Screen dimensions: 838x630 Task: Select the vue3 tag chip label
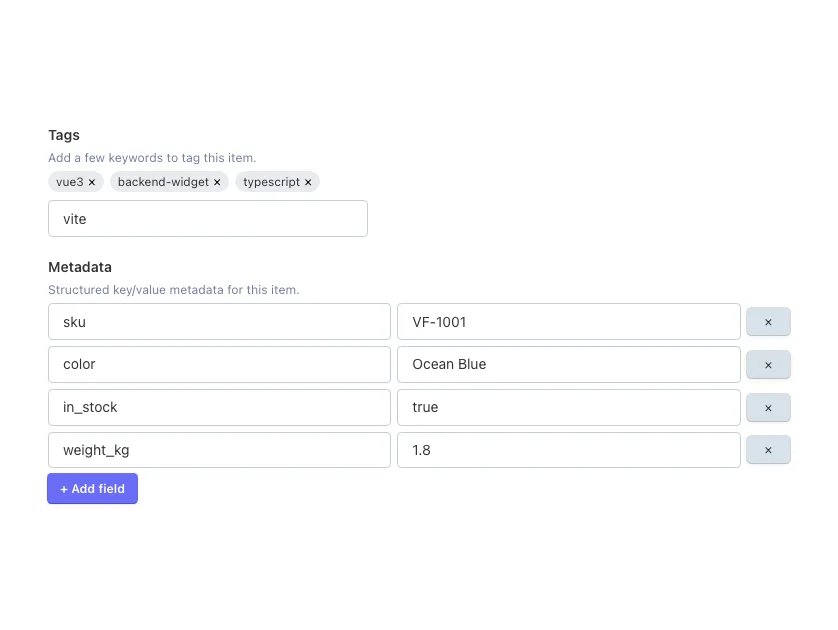[69, 182]
